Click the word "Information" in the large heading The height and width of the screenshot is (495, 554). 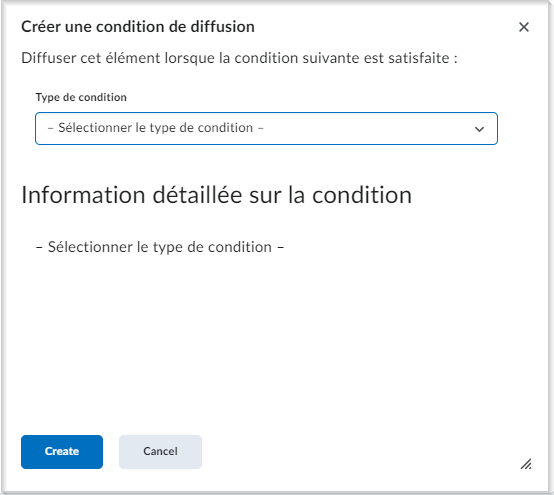(x=83, y=195)
